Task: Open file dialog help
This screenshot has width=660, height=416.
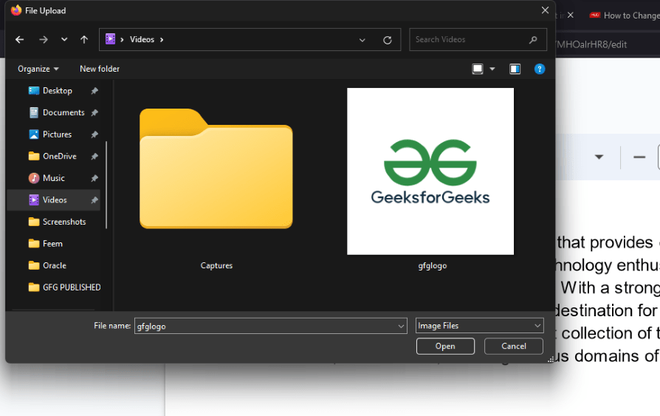Action: click(539, 69)
